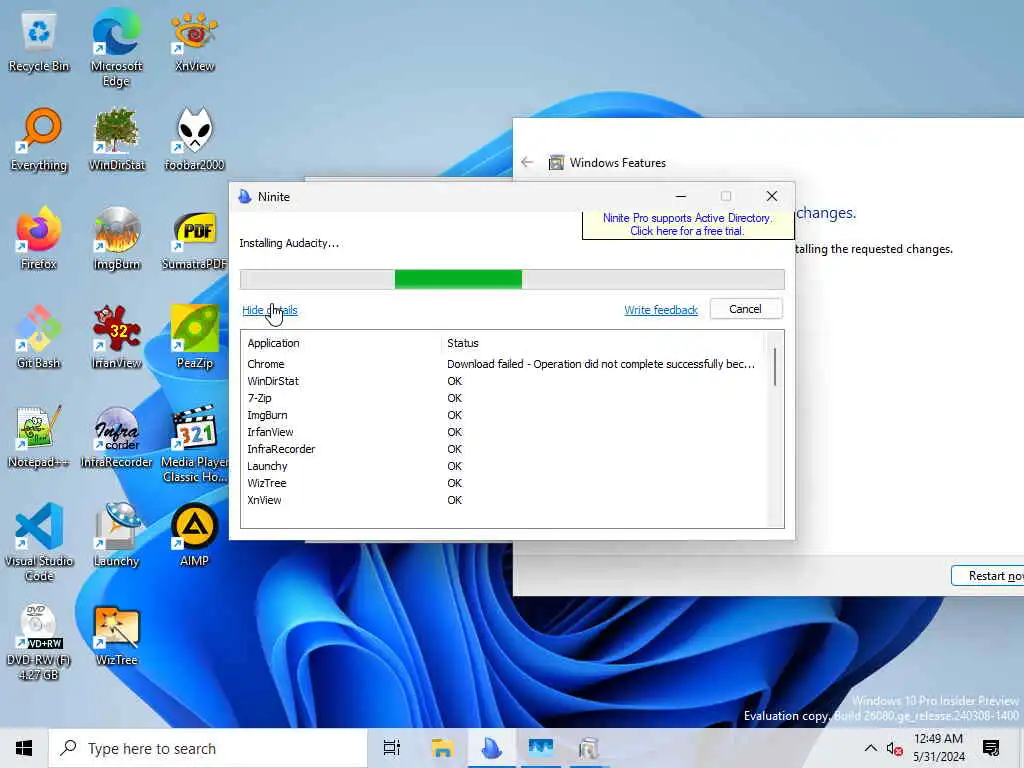
Task: Select the XnView desktop shortcut
Action: pos(194,43)
